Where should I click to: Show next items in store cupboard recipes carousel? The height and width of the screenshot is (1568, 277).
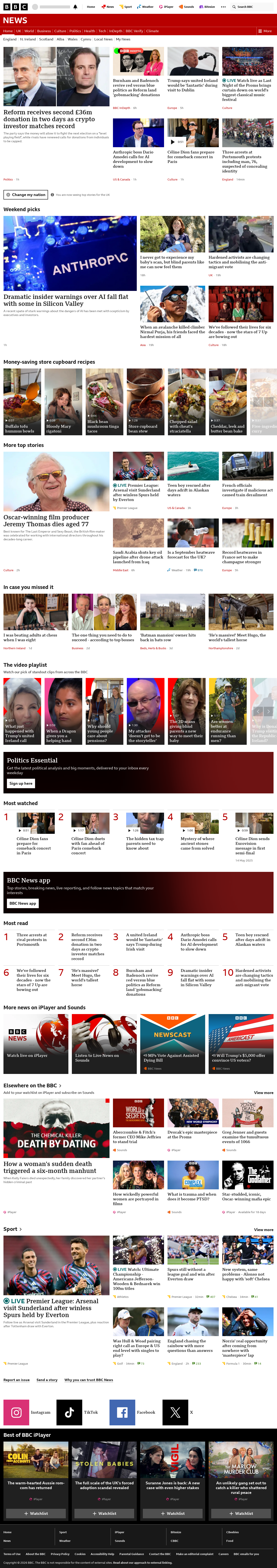tap(269, 402)
